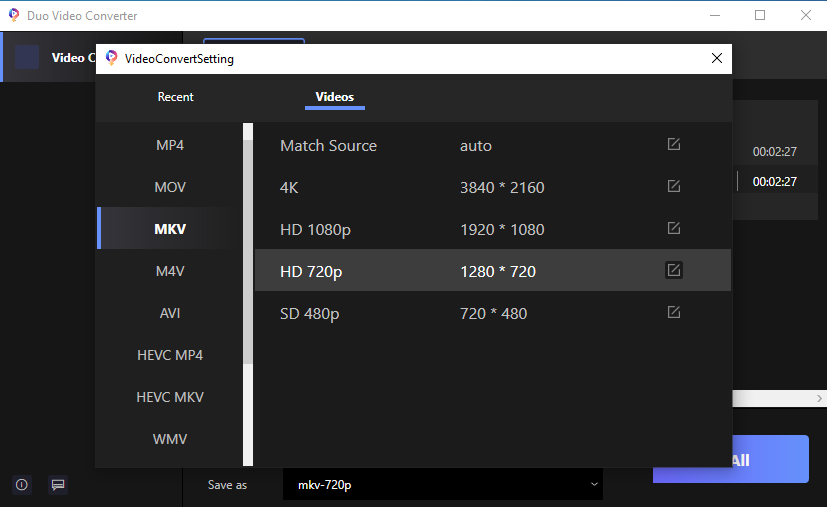Click the 3840 * 2160 resolution value
The image size is (827, 507).
502,187
